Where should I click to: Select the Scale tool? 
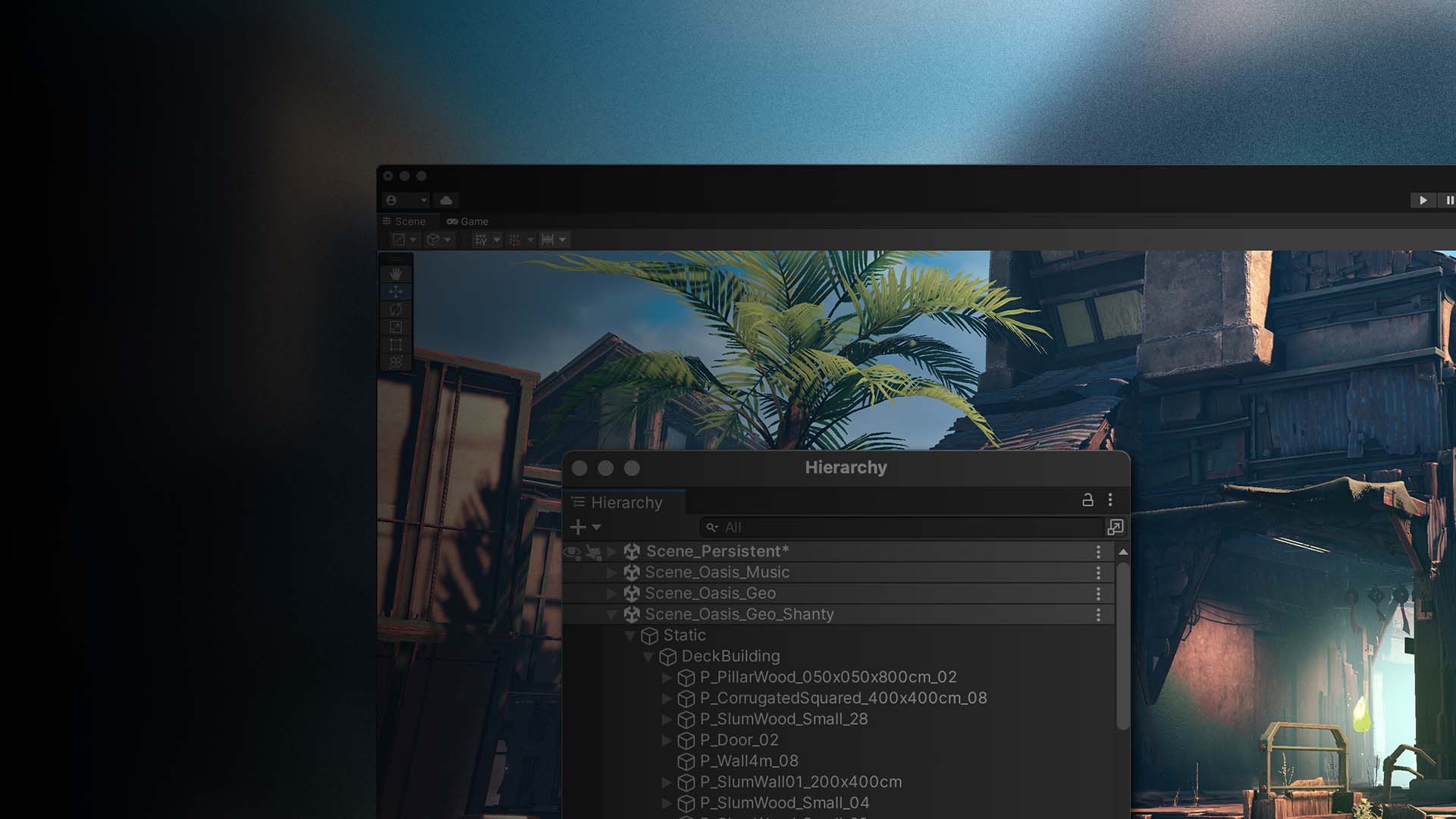397,328
